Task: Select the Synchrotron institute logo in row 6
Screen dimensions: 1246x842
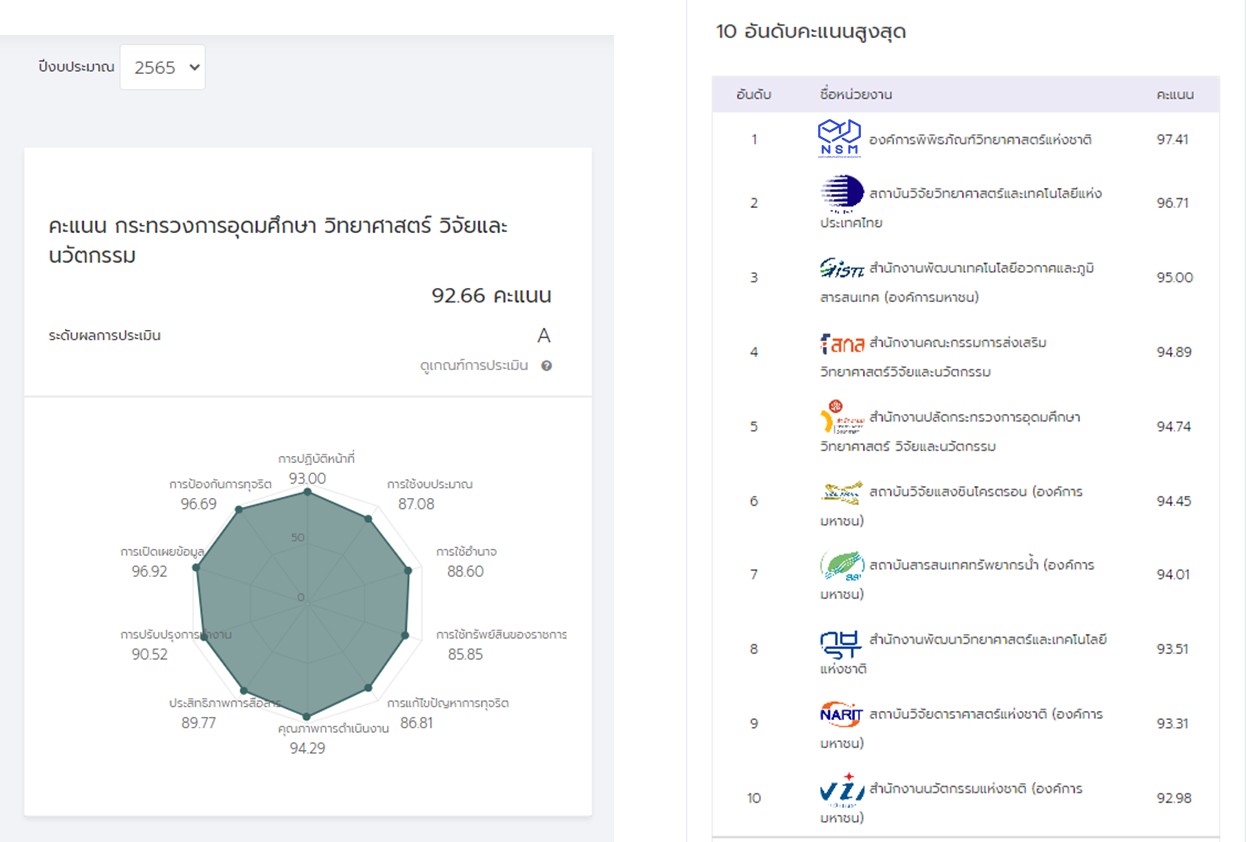Action: point(840,492)
